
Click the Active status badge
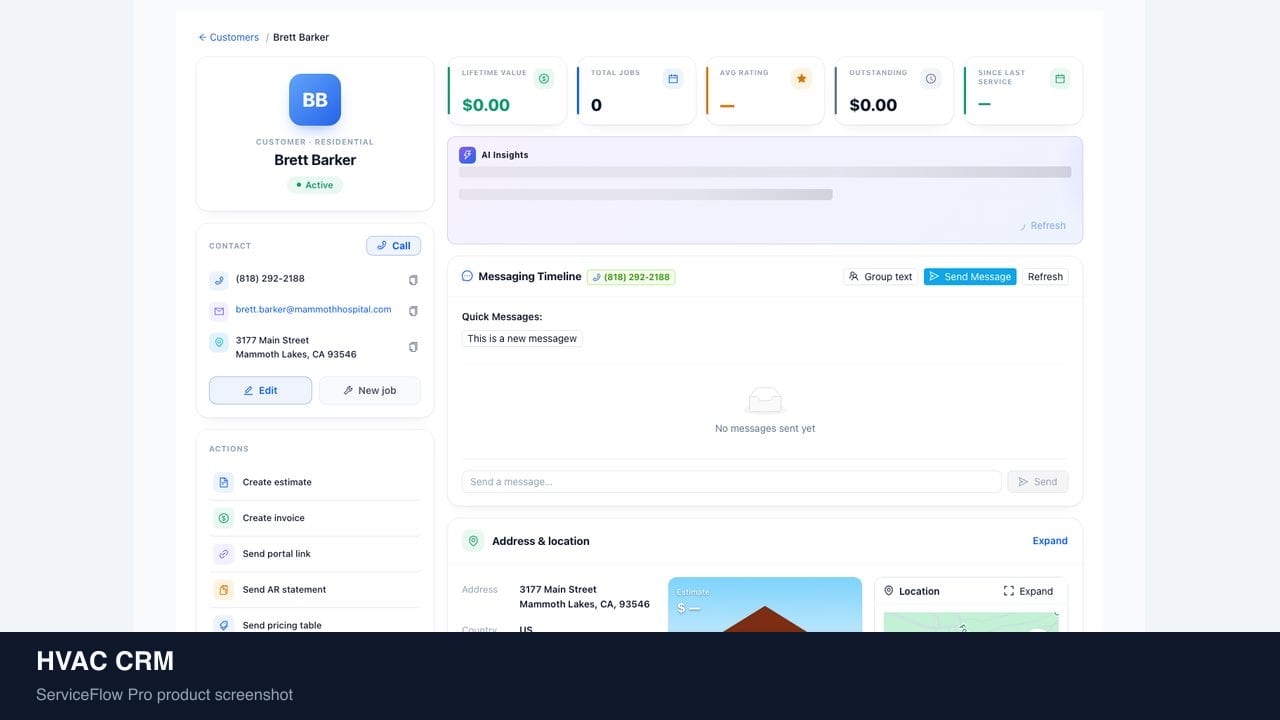315,185
